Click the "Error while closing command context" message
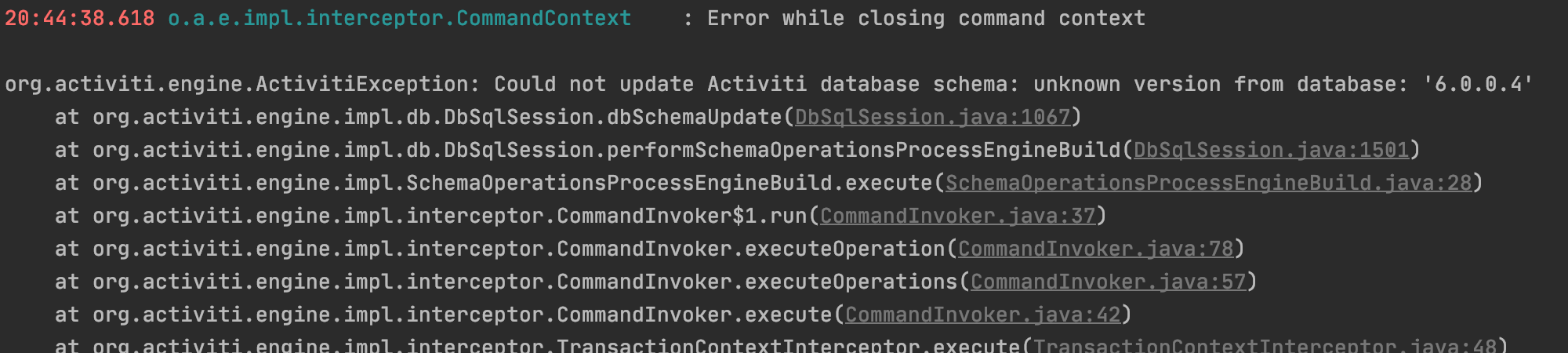Screen dimensions: 1568x353 click(x=926, y=18)
